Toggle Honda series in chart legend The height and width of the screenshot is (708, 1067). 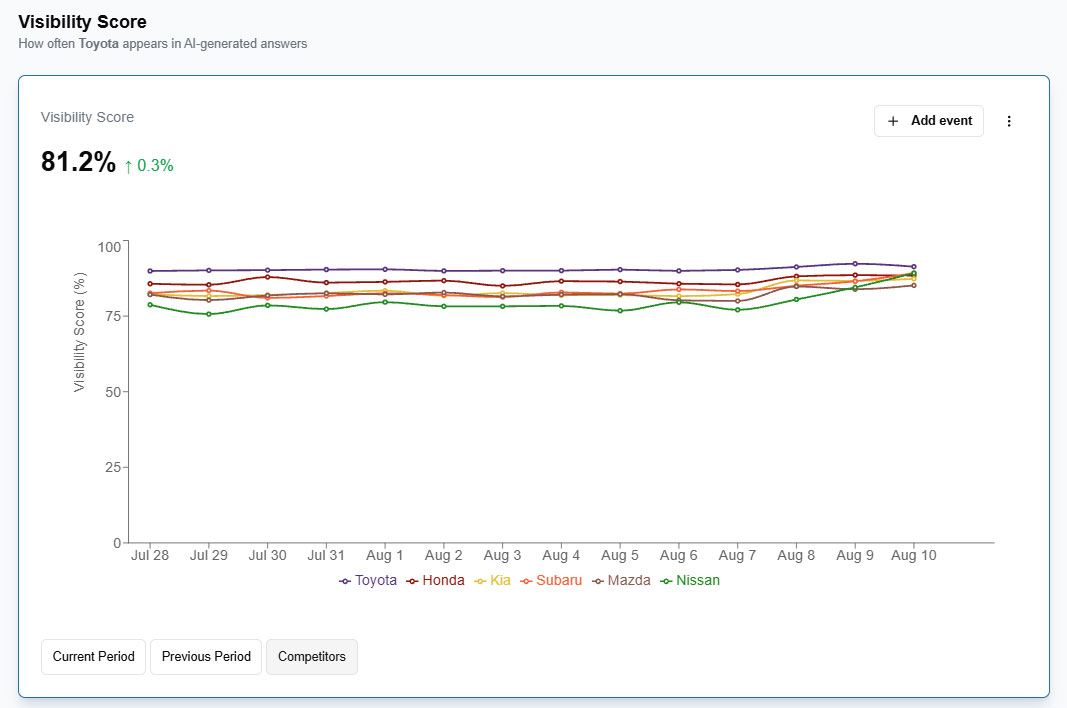click(x=436, y=581)
